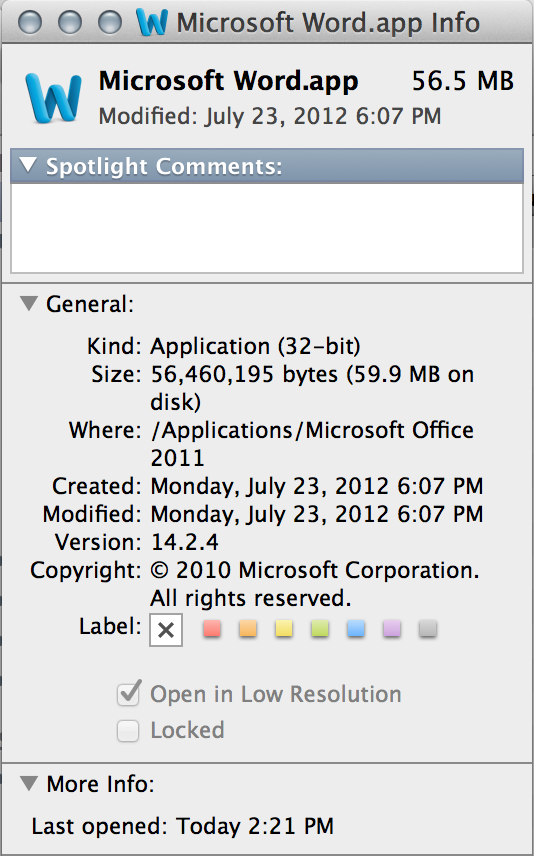The width and height of the screenshot is (534, 856).
Task: Apply the red label color
Action: [212, 629]
